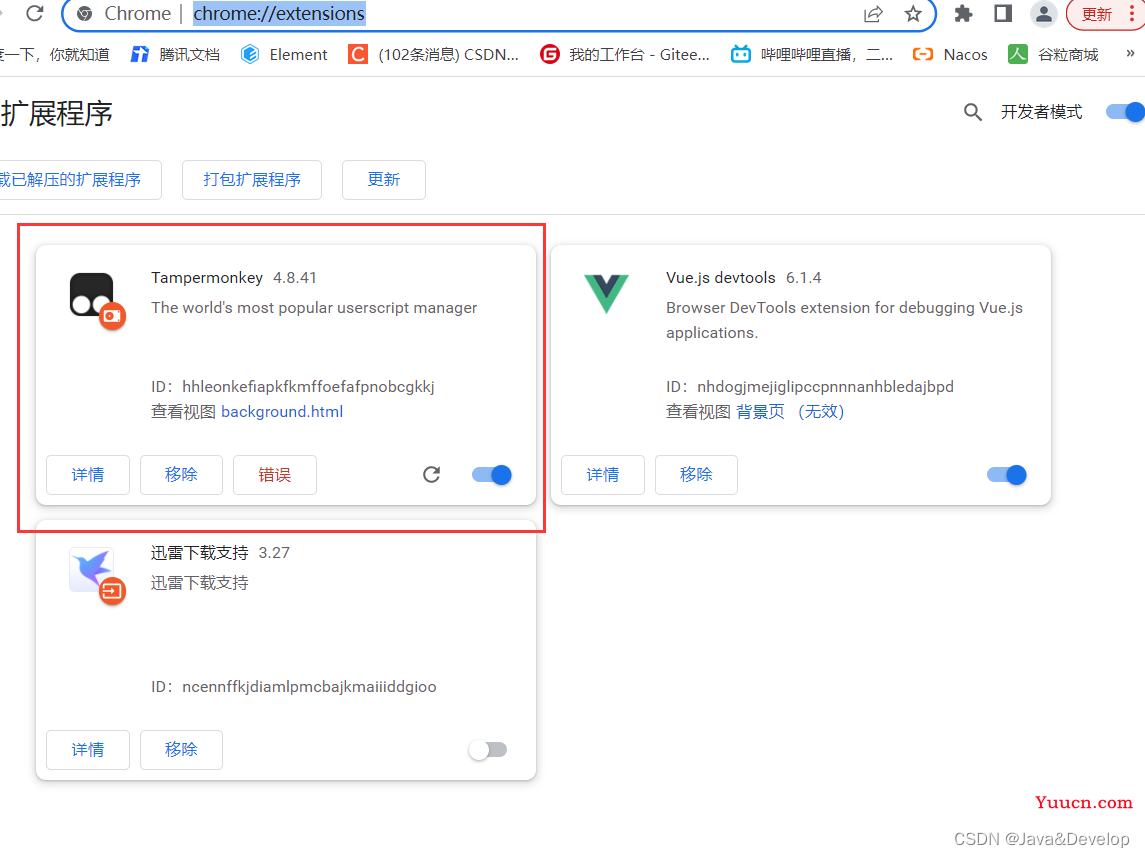Click Tampermonkey 移除 remove button
Screen dimensions: 1145x857
pos(181,475)
